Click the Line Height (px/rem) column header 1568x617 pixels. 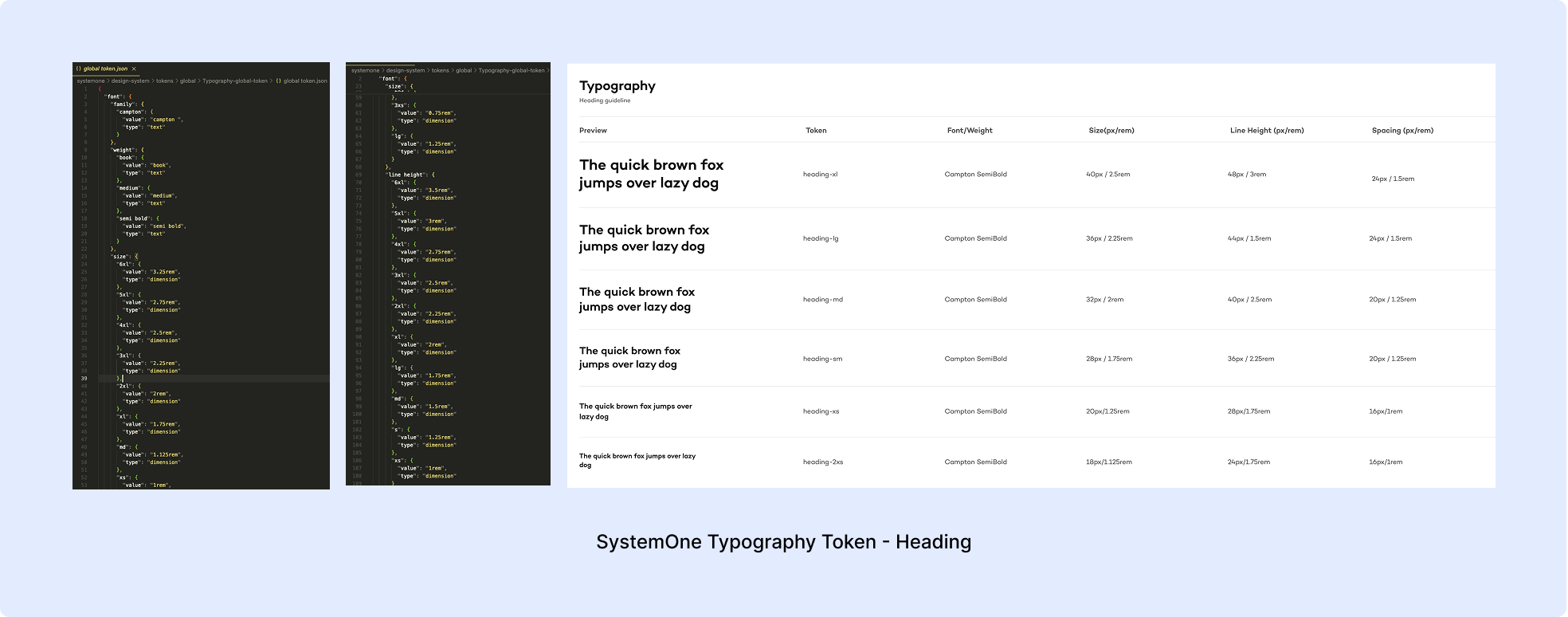[x=1266, y=131]
